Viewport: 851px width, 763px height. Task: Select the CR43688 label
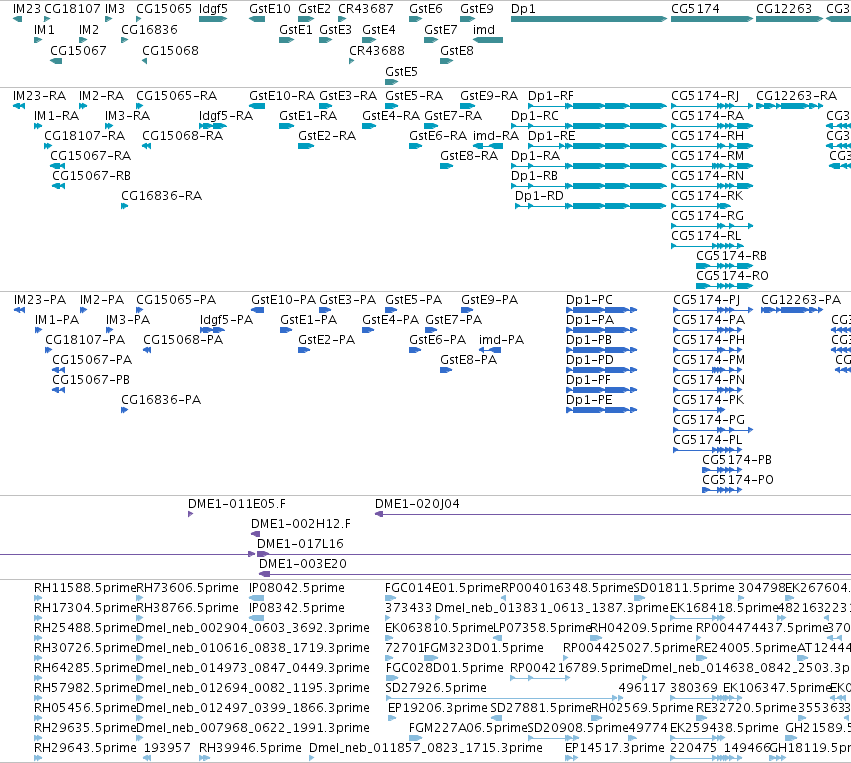pos(377,50)
